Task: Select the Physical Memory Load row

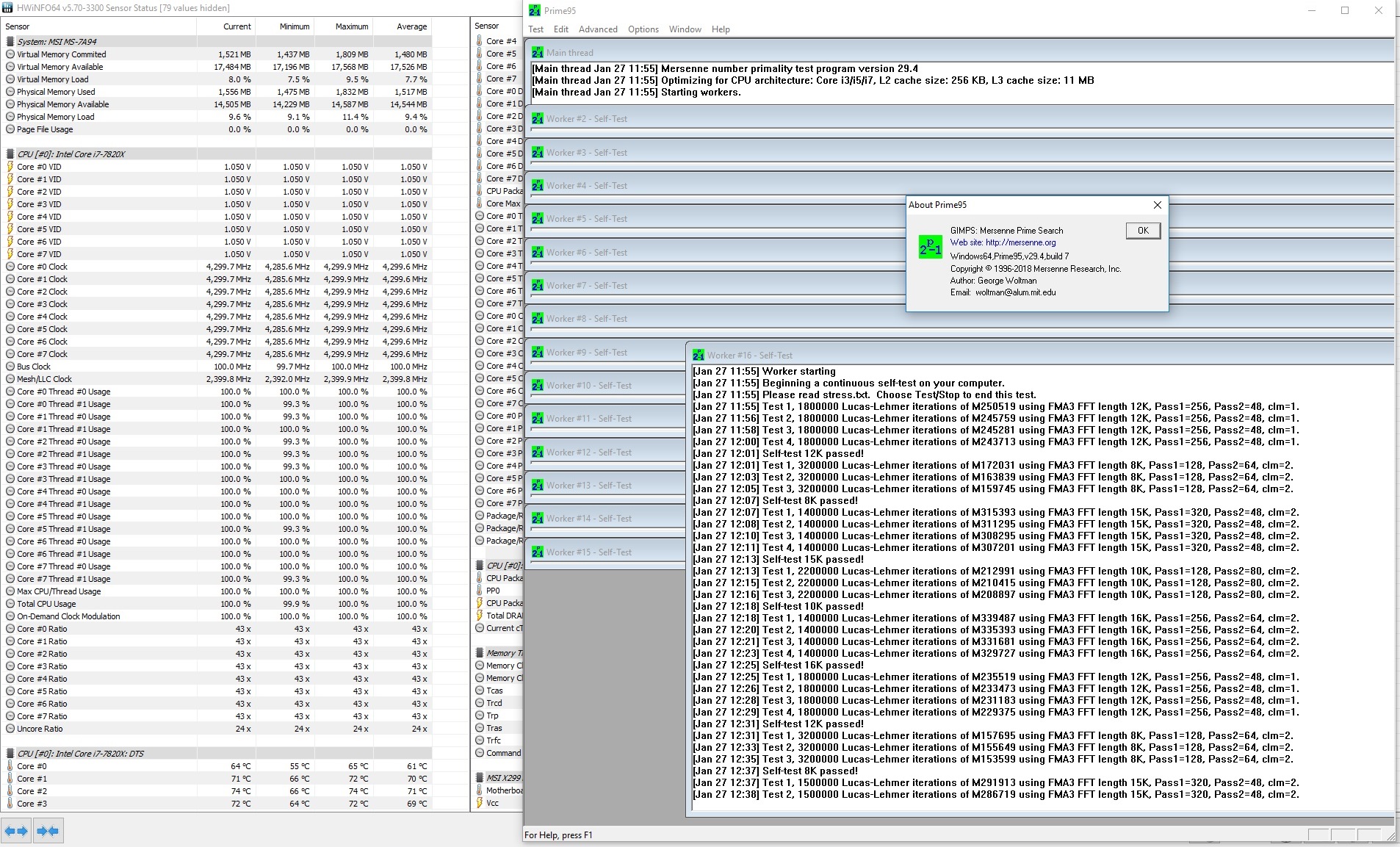Action: 217,117
